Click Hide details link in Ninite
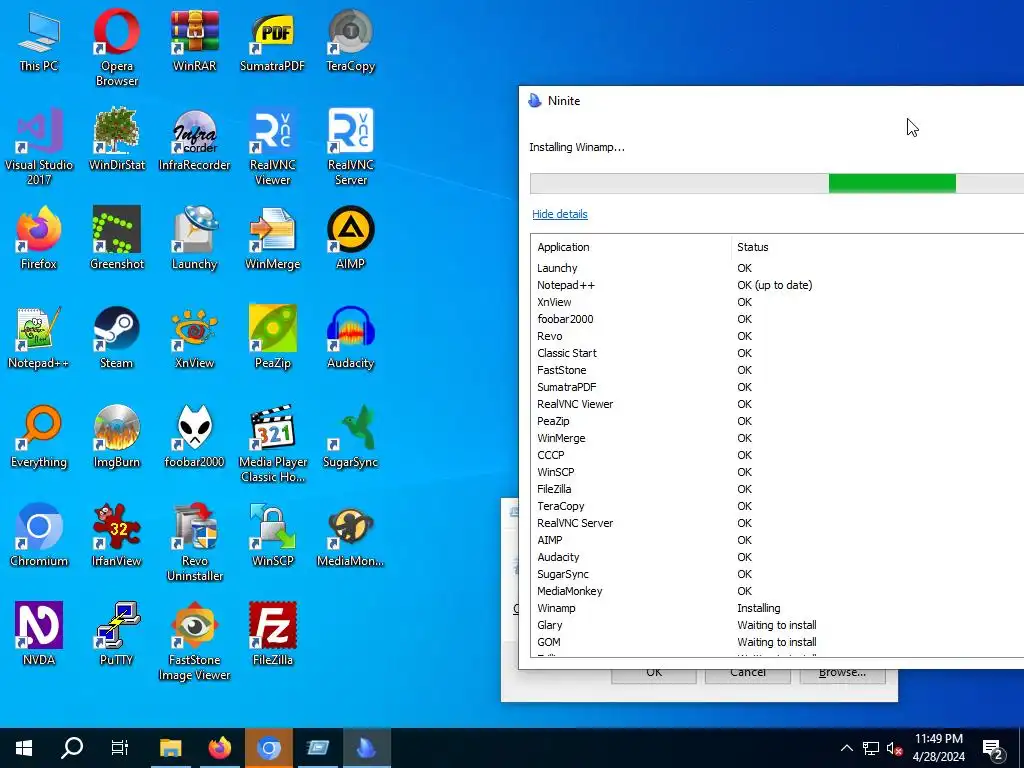This screenshot has width=1024, height=768. [560, 214]
